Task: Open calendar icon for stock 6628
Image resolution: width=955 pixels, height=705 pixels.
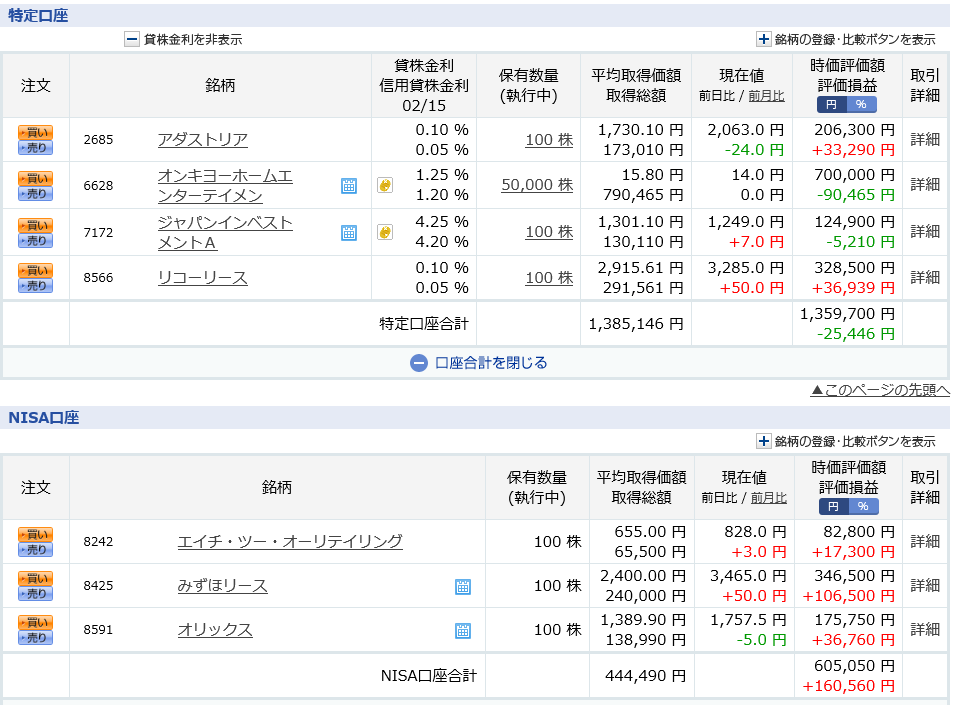Action: coord(349,186)
